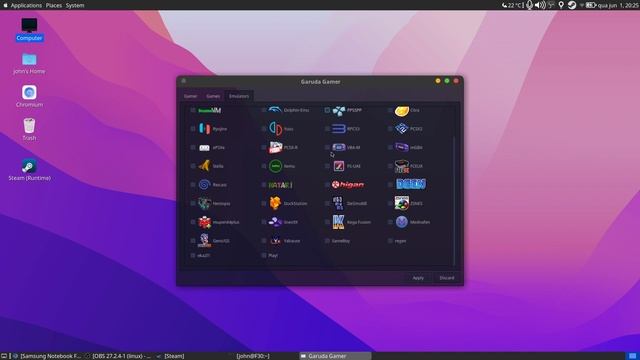
Task: Open the Applications menu
Action: [x=26, y=5]
